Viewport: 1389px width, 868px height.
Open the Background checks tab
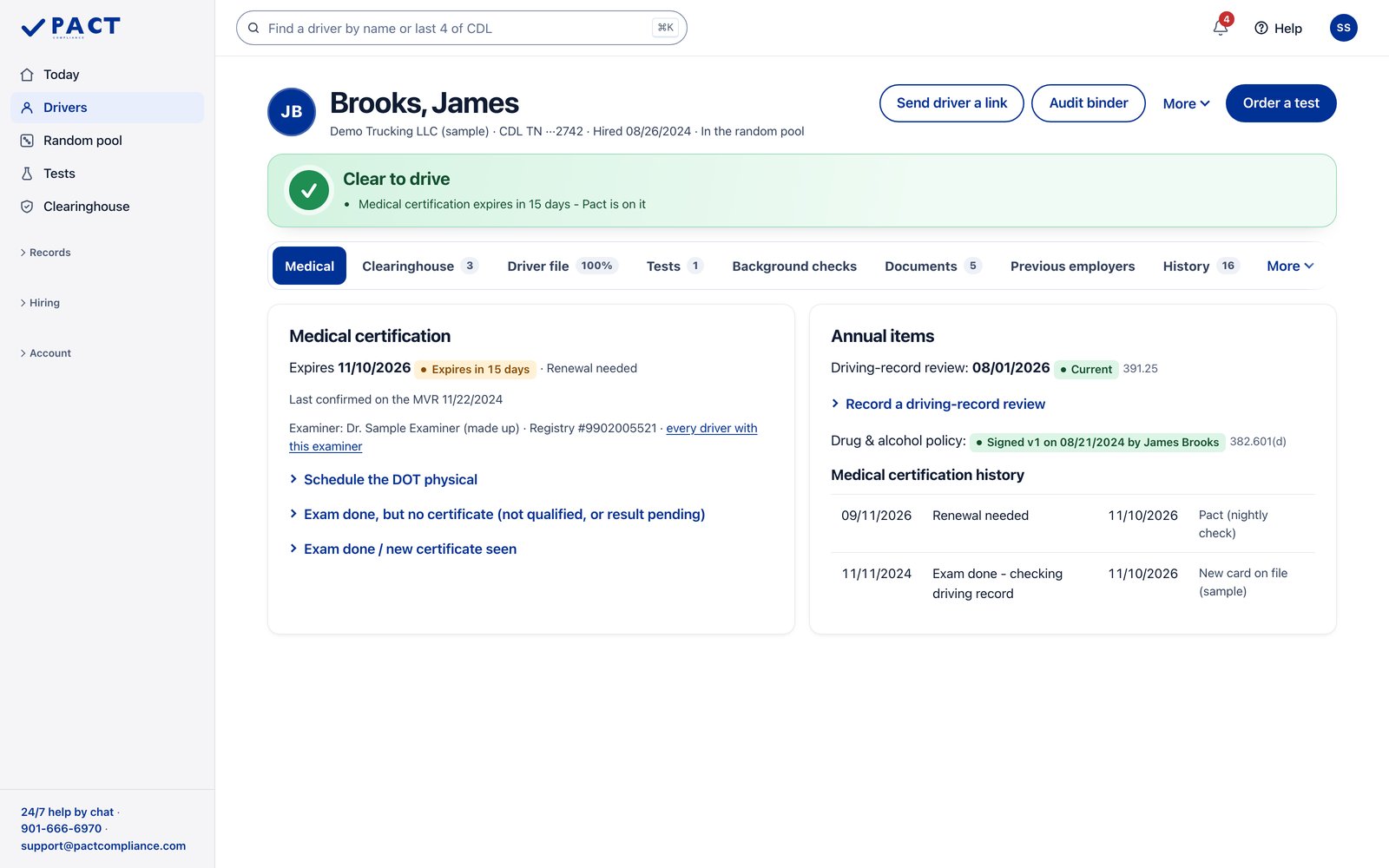794,266
